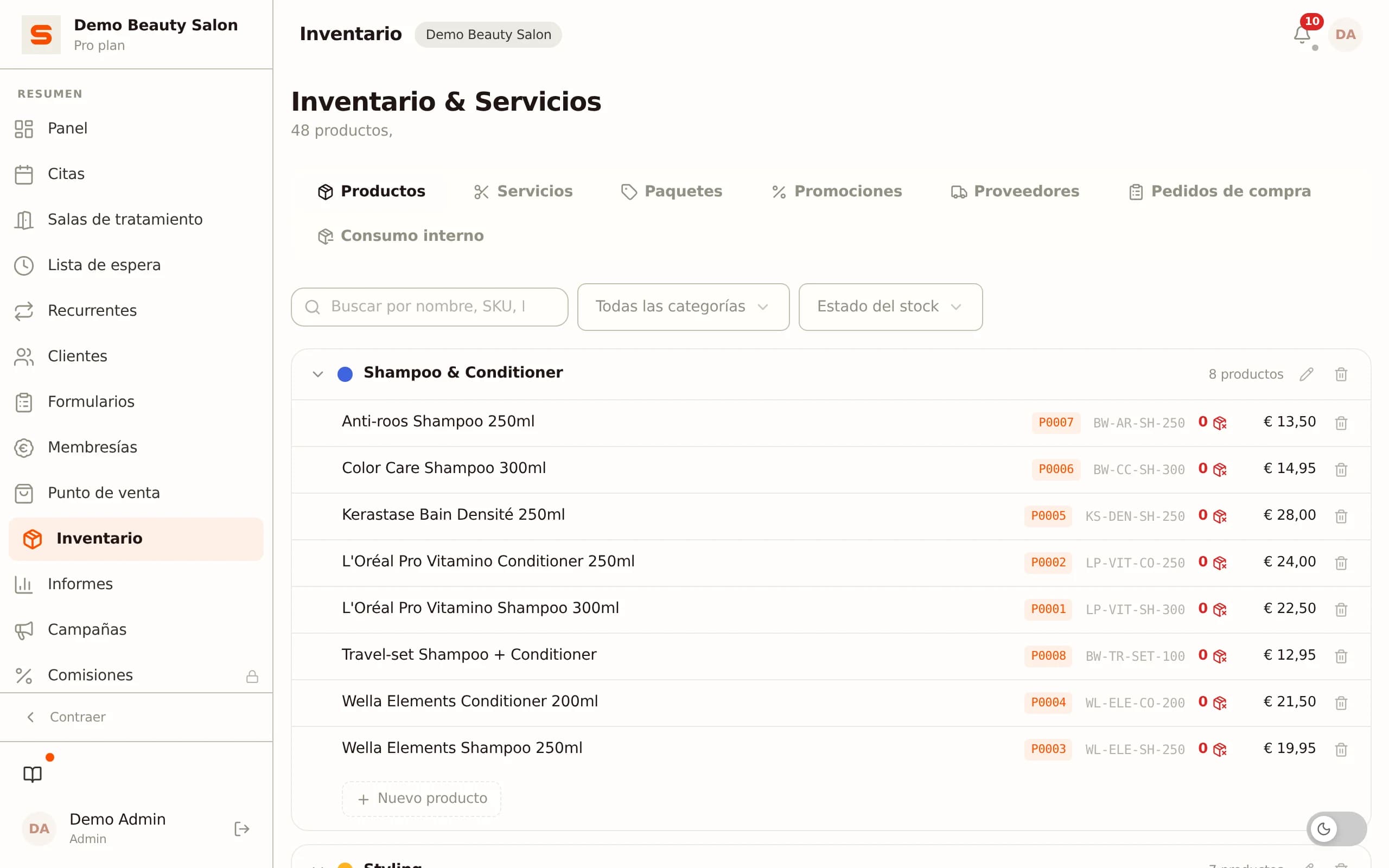The image size is (1389, 868).
Task: Open Todas las categorías dropdown
Action: pyautogui.click(x=683, y=307)
